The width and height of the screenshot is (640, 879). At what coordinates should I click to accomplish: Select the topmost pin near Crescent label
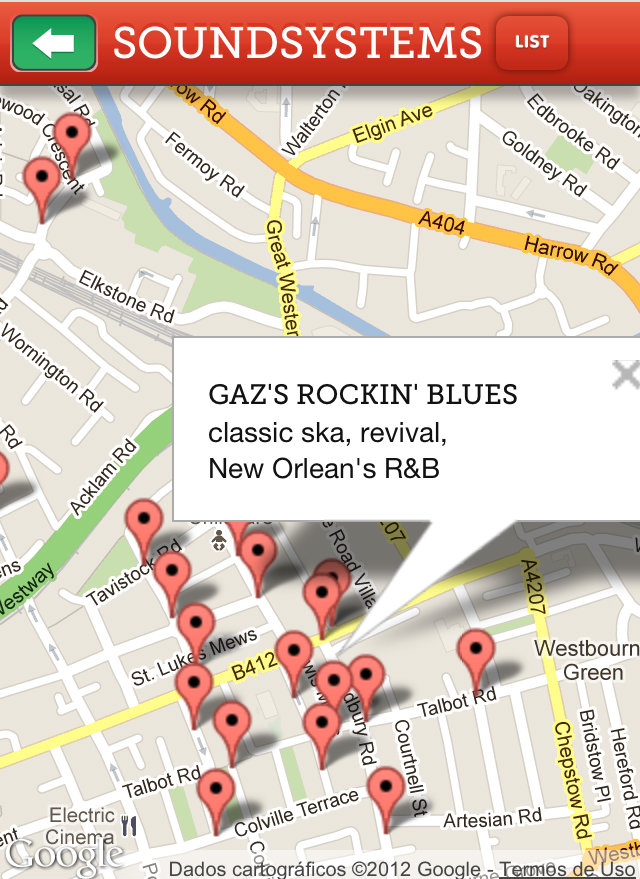[x=72, y=135]
